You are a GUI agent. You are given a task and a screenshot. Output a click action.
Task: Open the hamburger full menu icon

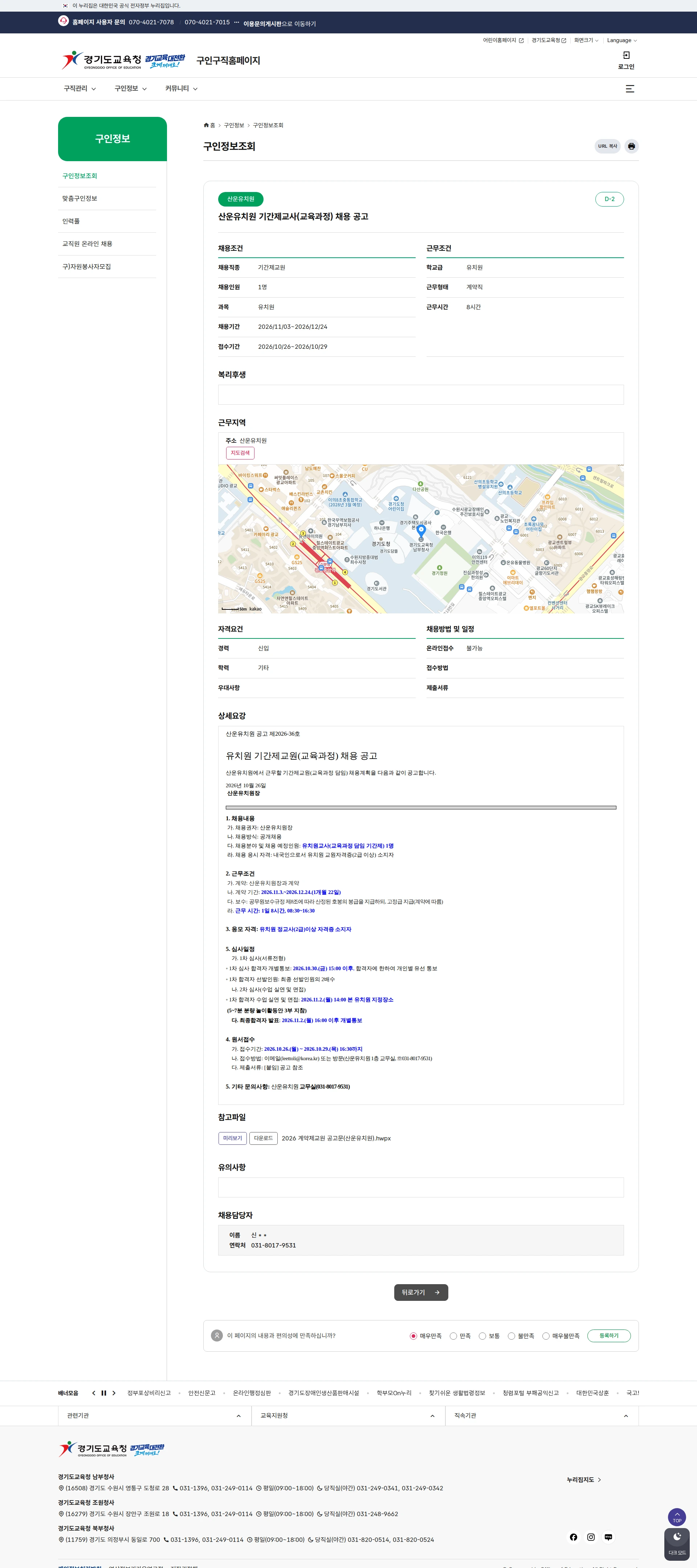(630, 89)
